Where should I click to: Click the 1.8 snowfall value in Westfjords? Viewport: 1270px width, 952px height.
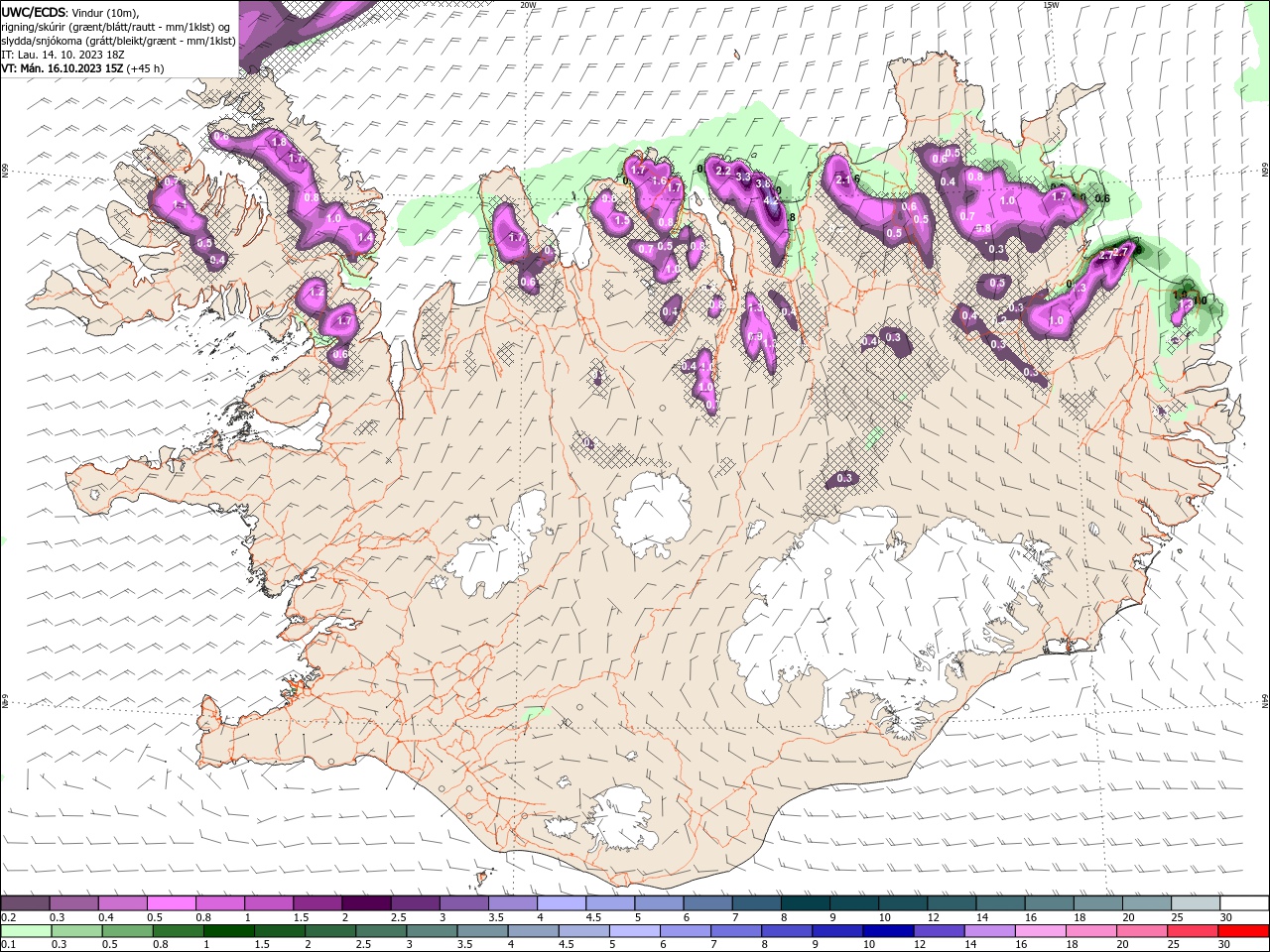279,142
